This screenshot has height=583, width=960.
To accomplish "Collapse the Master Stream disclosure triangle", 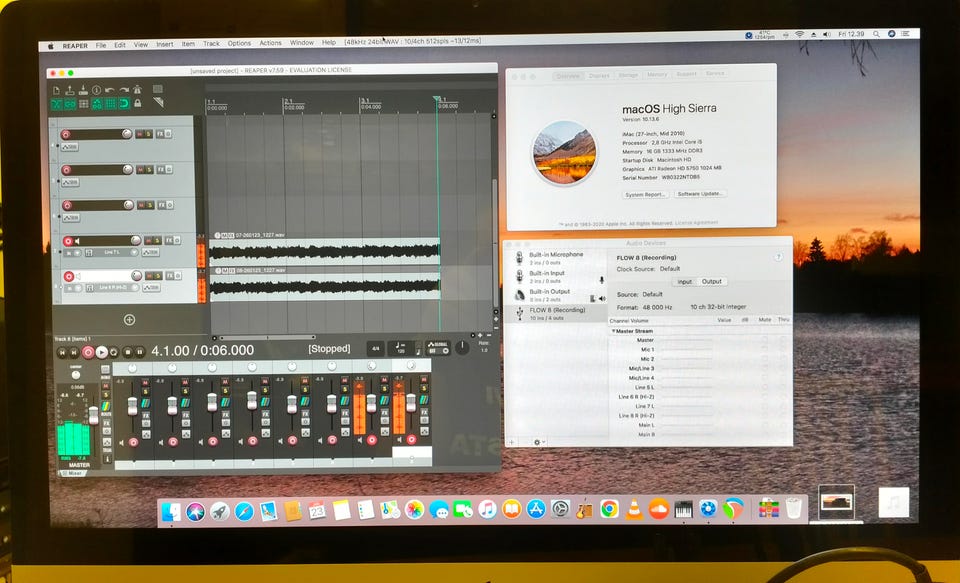I will [613, 331].
